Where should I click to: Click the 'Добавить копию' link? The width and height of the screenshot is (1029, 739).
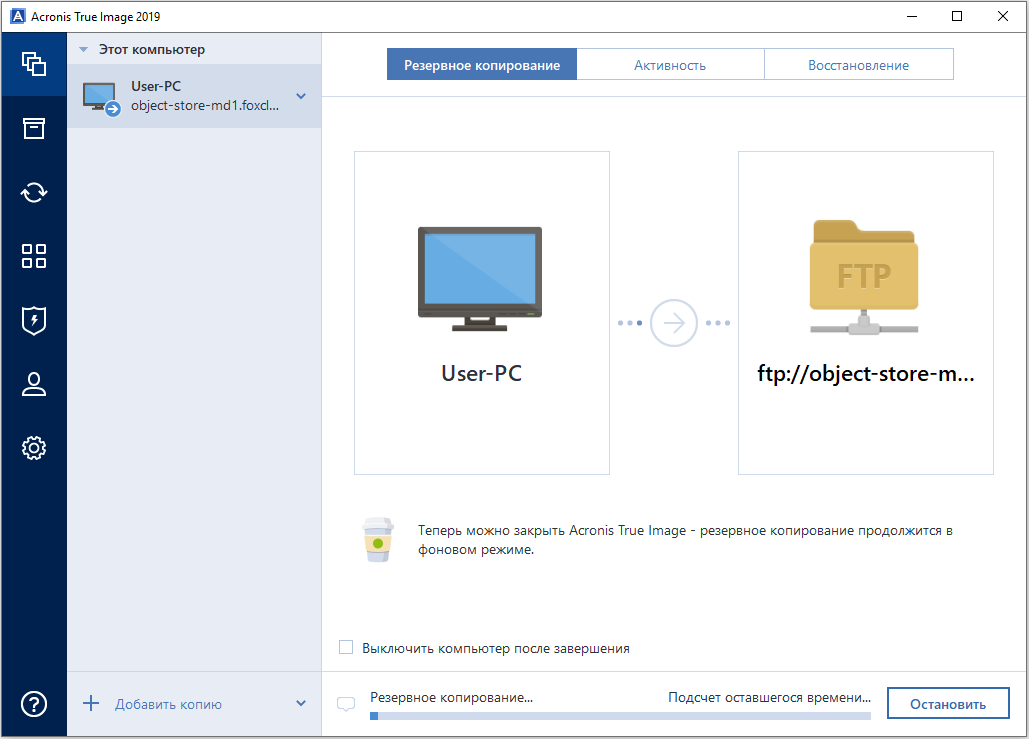pyautogui.click(x=169, y=704)
